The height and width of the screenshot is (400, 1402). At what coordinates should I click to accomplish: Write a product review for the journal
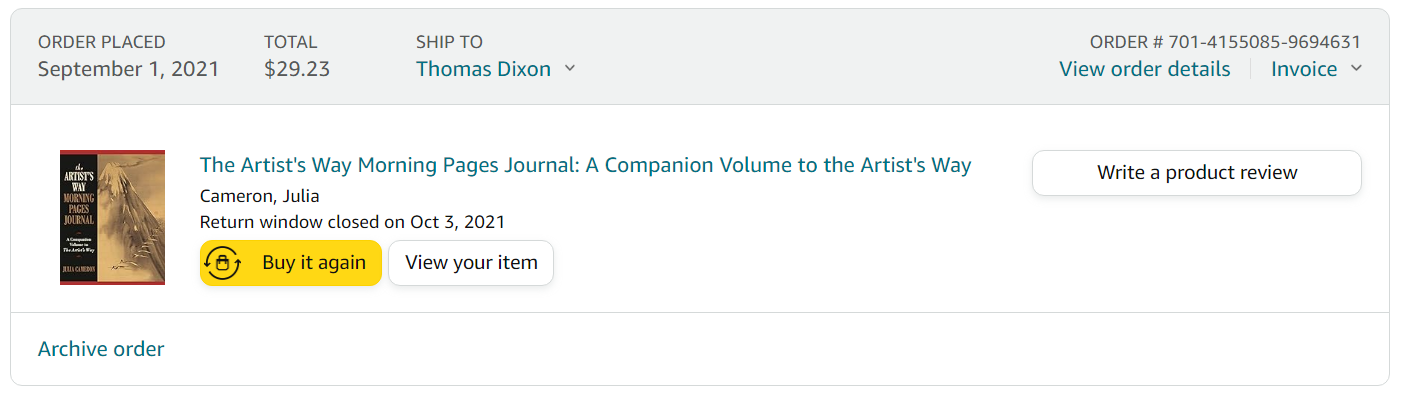1197,173
